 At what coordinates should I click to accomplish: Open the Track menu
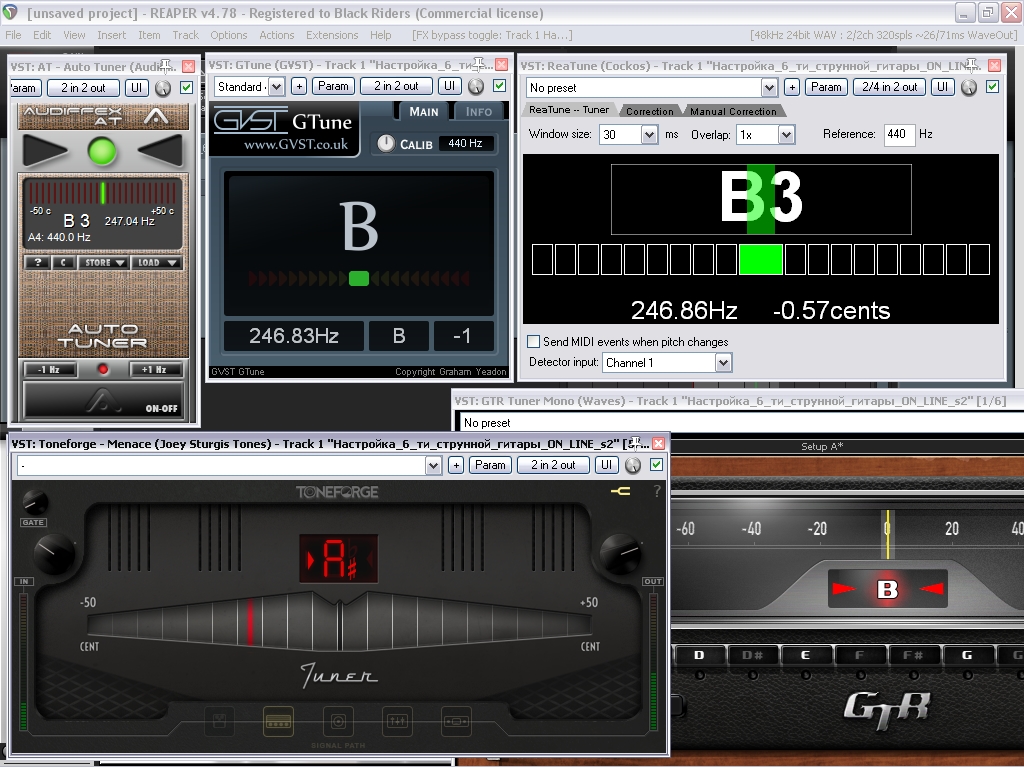tap(185, 35)
